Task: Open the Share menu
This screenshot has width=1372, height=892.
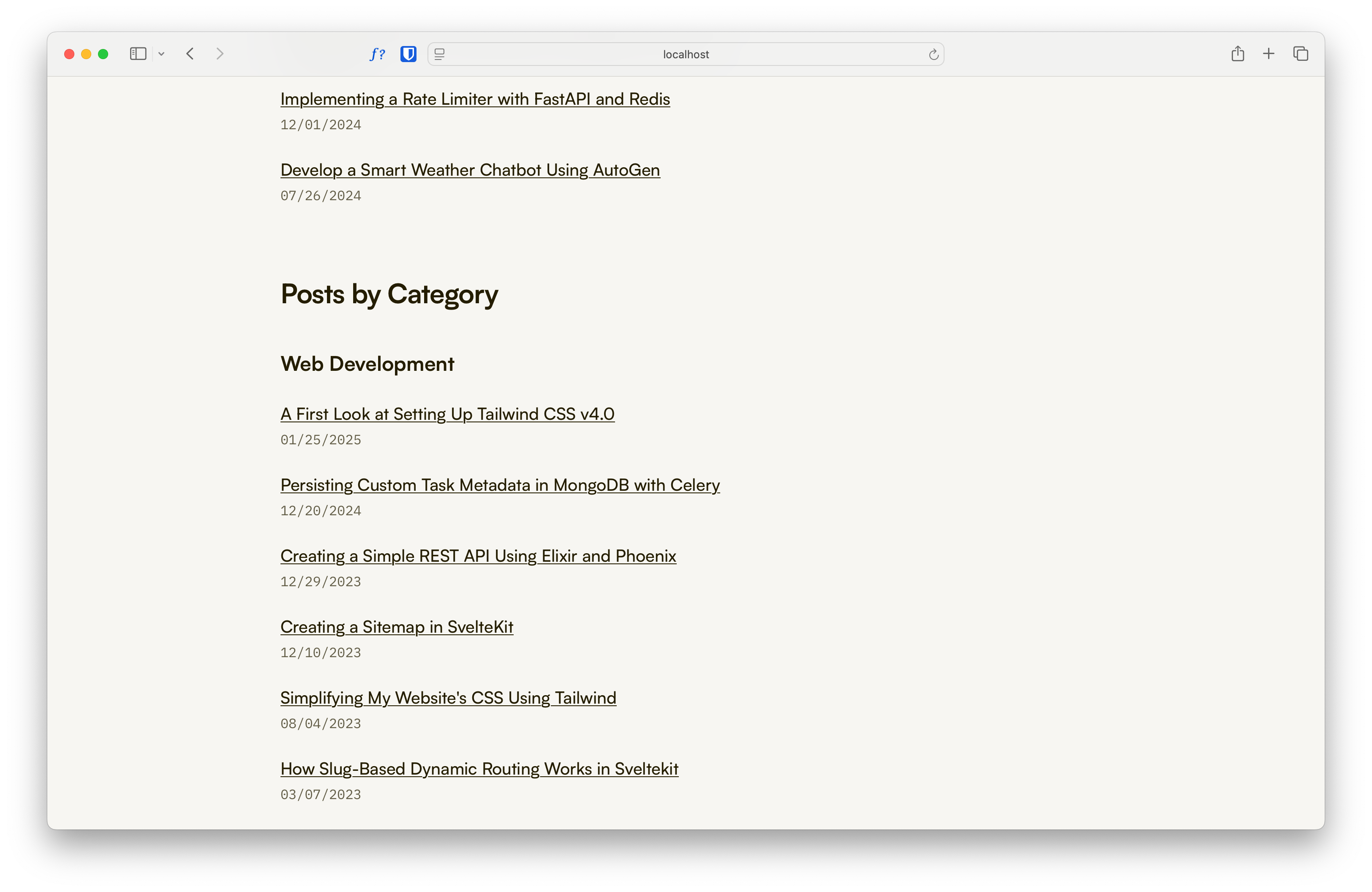Action: (x=1237, y=54)
